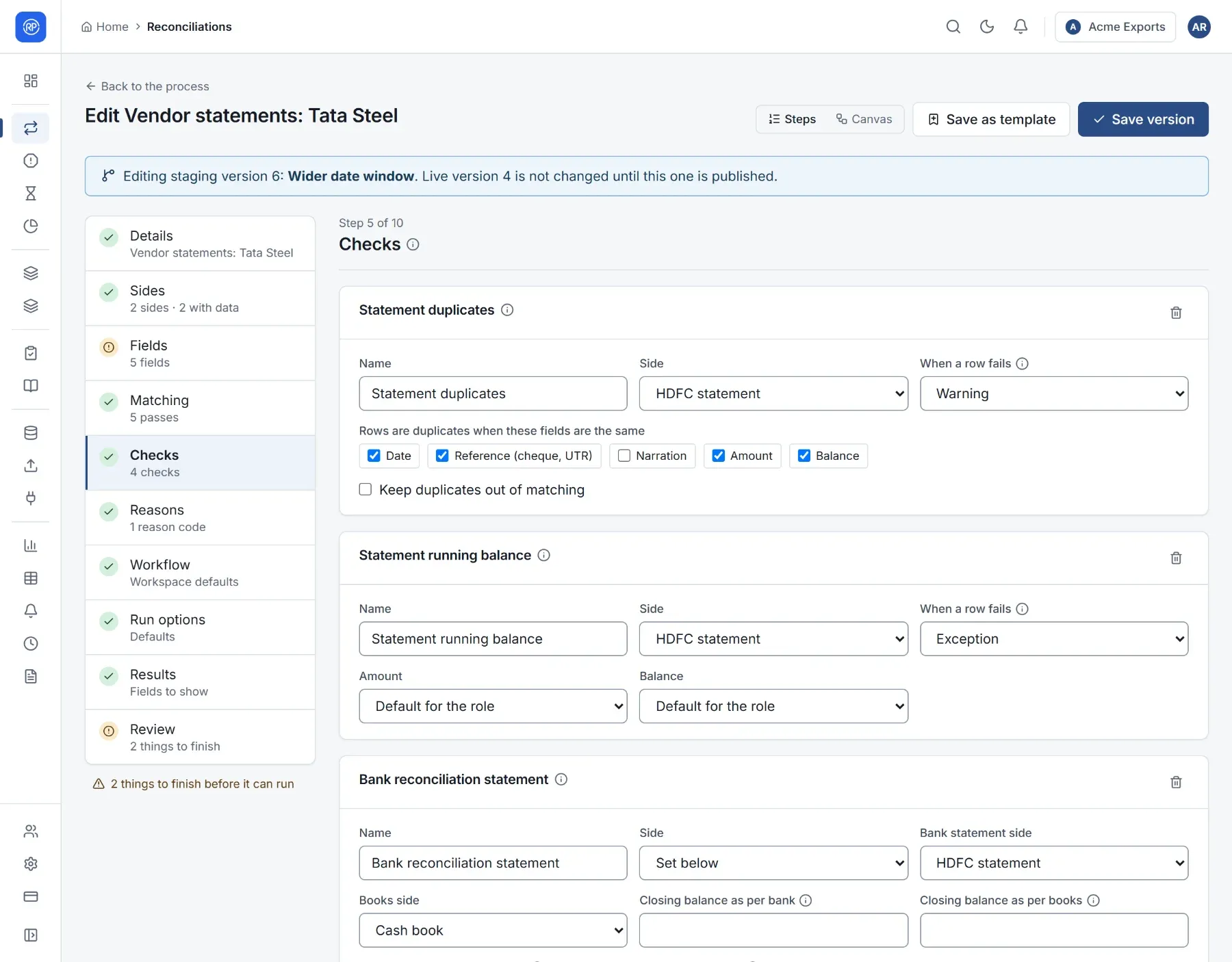
Task: Switch to Steps view
Action: [792, 119]
